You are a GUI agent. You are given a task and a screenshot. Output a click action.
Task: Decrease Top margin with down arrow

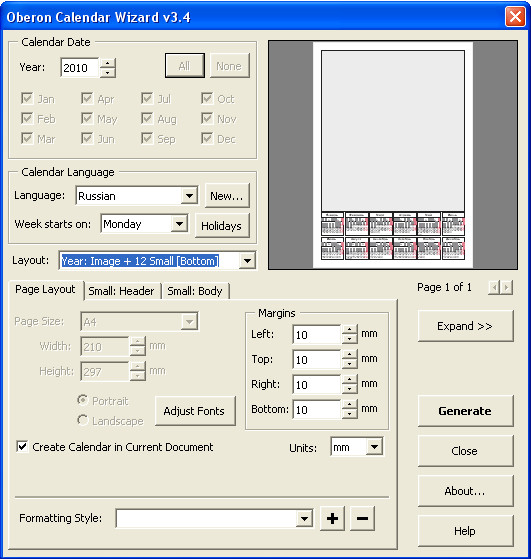click(x=349, y=364)
